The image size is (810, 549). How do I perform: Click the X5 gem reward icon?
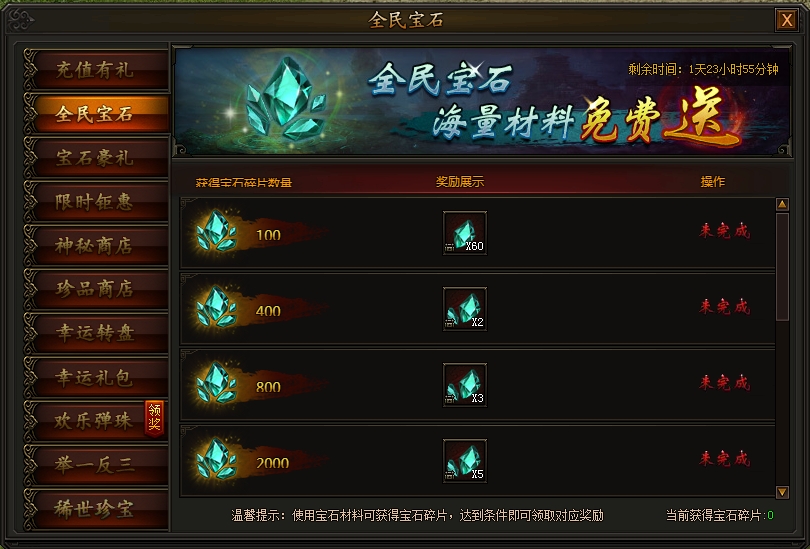(x=464, y=461)
